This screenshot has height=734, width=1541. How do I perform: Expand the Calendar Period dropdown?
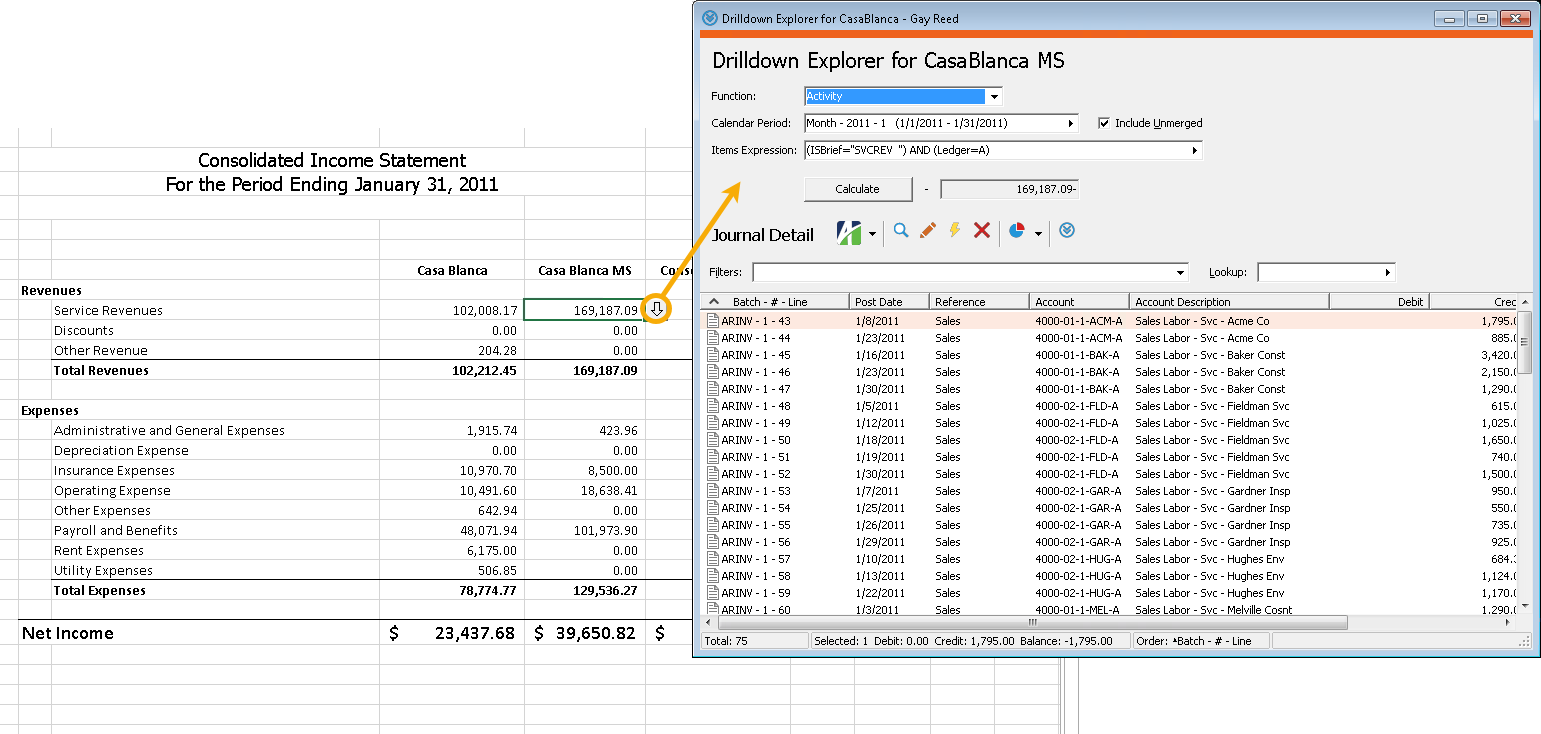[x=1070, y=123]
